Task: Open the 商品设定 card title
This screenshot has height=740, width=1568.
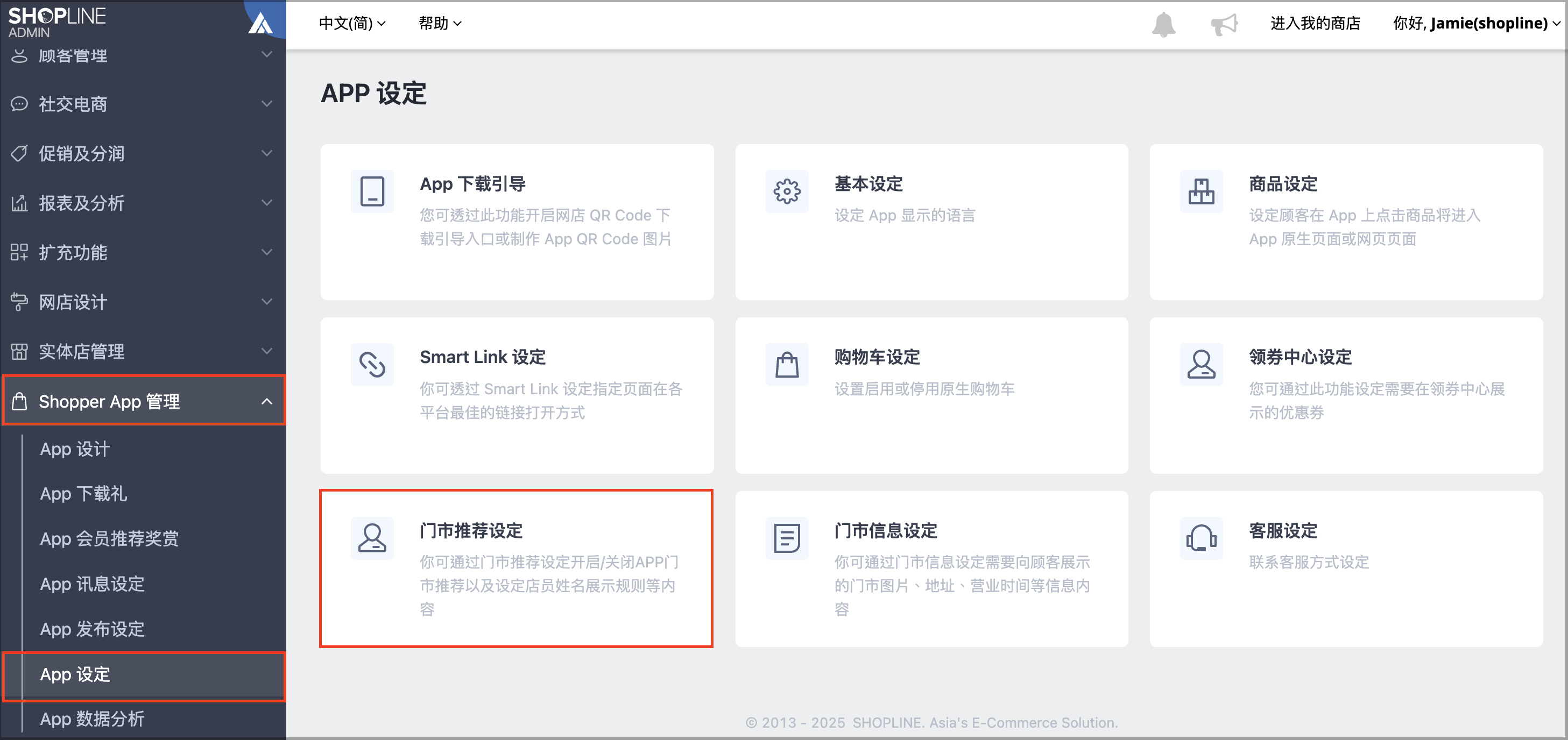Action: (x=1282, y=184)
